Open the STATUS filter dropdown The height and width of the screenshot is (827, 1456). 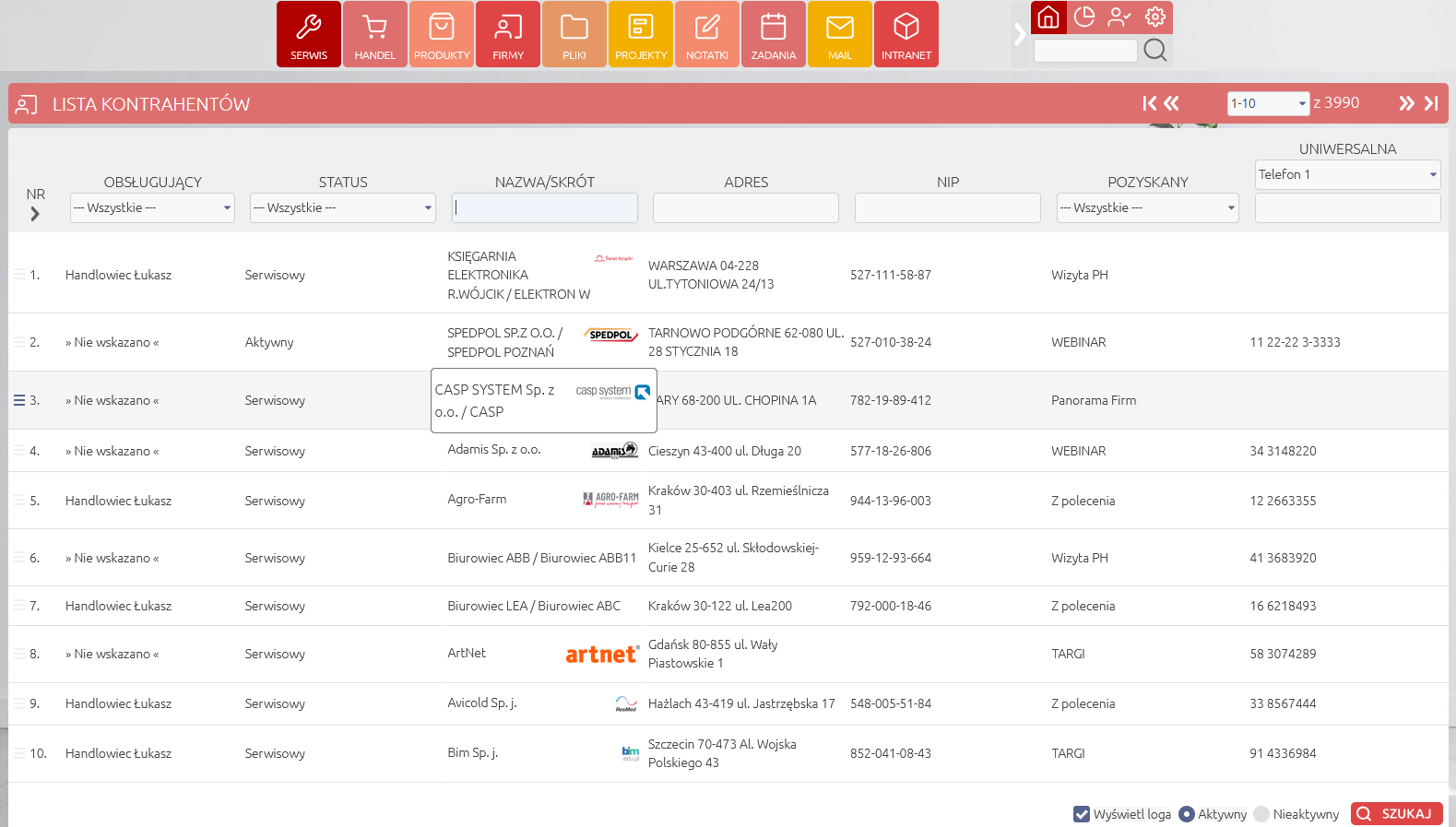click(343, 207)
